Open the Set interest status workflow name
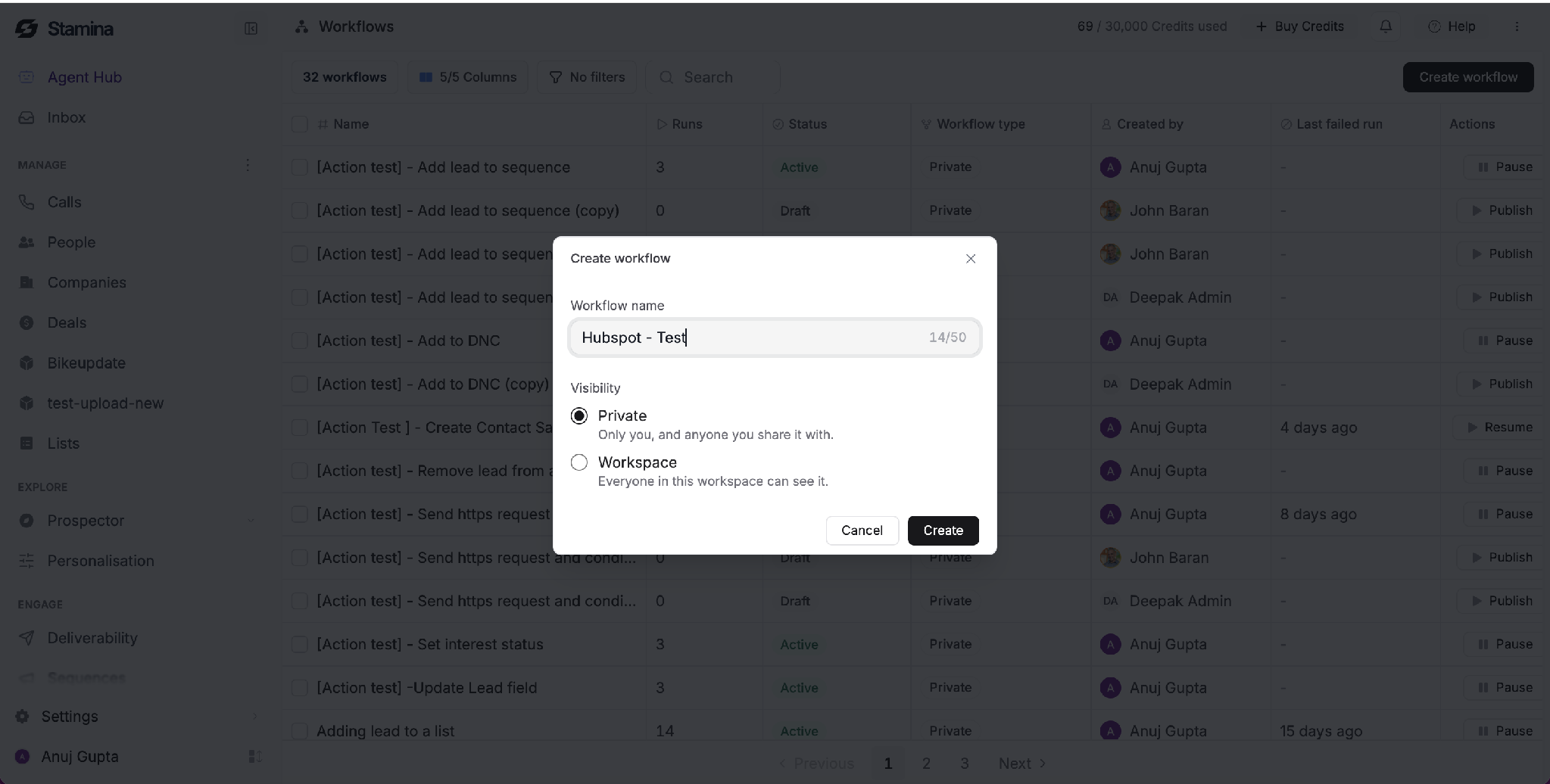The height and width of the screenshot is (784, 1550). (x=430, y=645)
